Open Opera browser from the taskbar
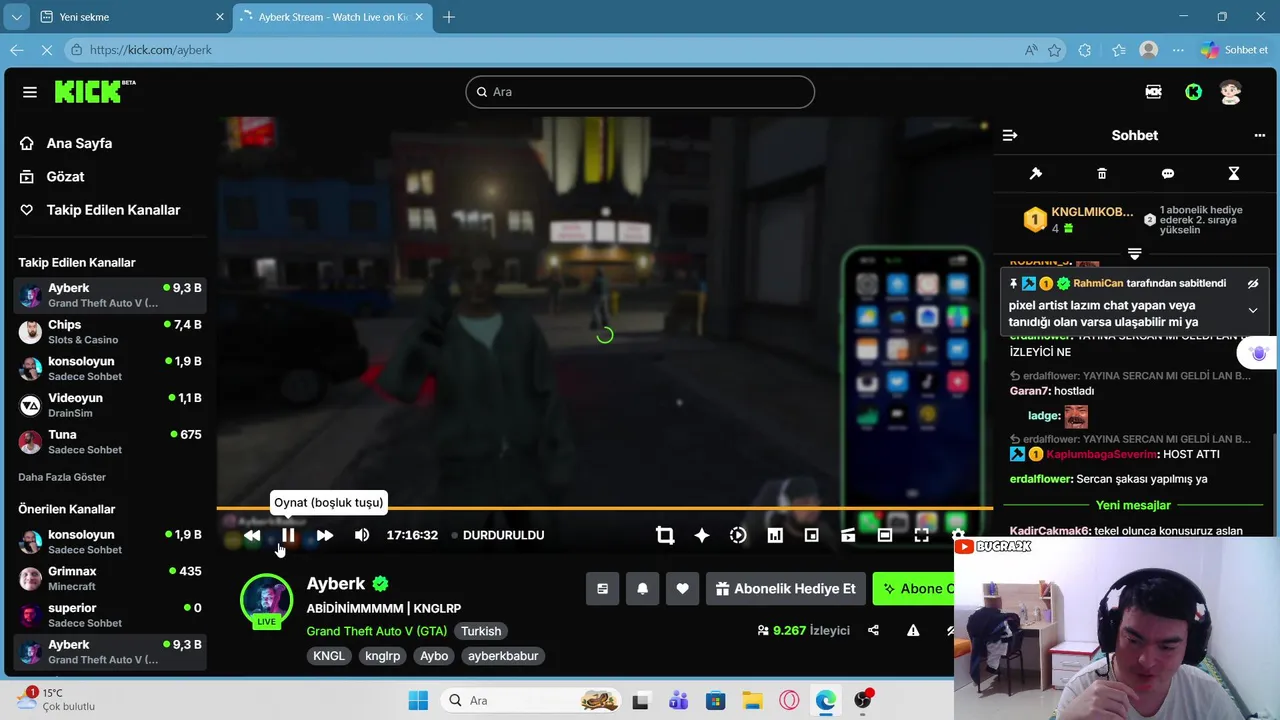This screenshot has width=1280, height=720. [789, 700]
